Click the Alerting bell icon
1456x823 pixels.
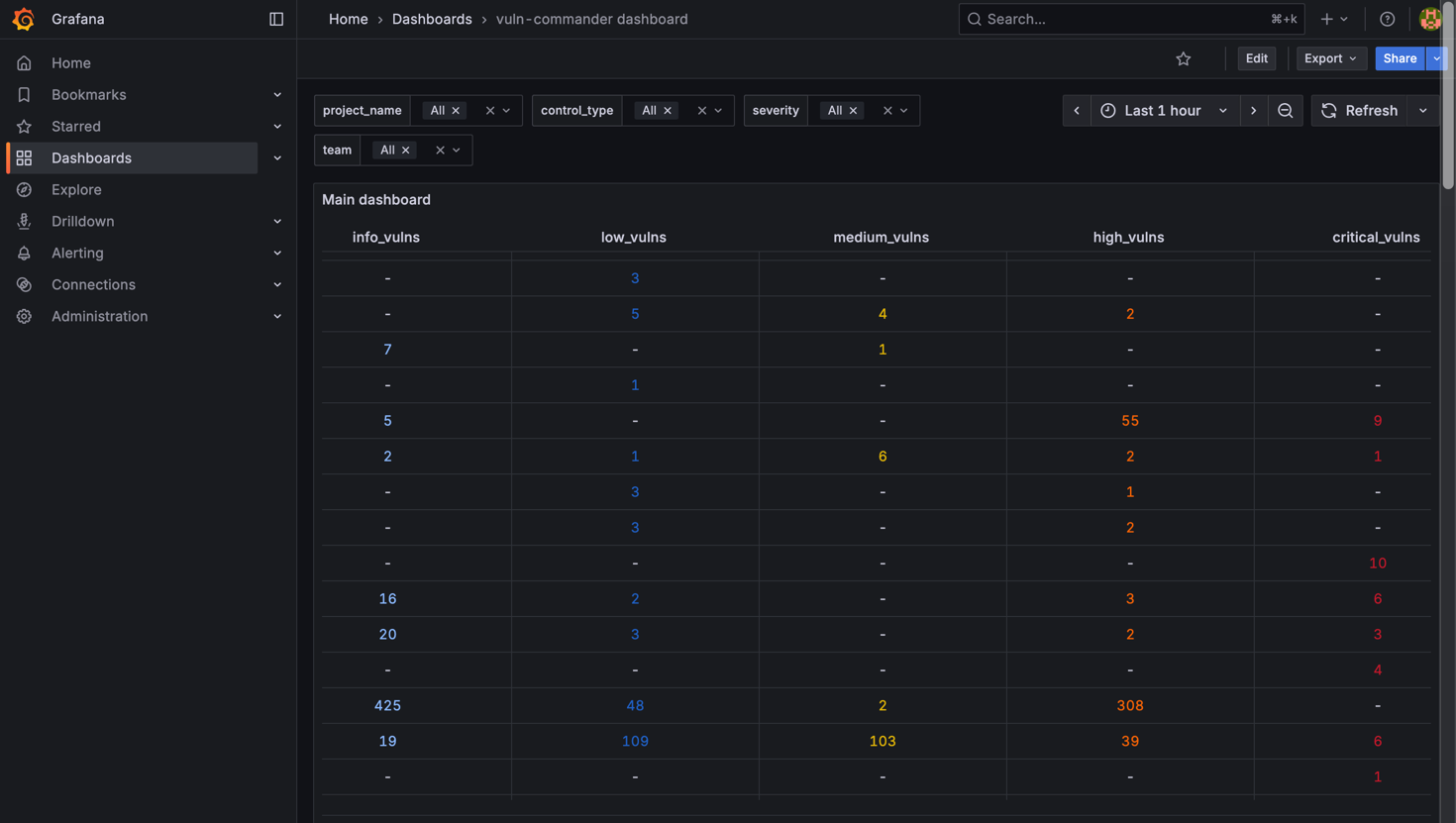tap(24, 254)
